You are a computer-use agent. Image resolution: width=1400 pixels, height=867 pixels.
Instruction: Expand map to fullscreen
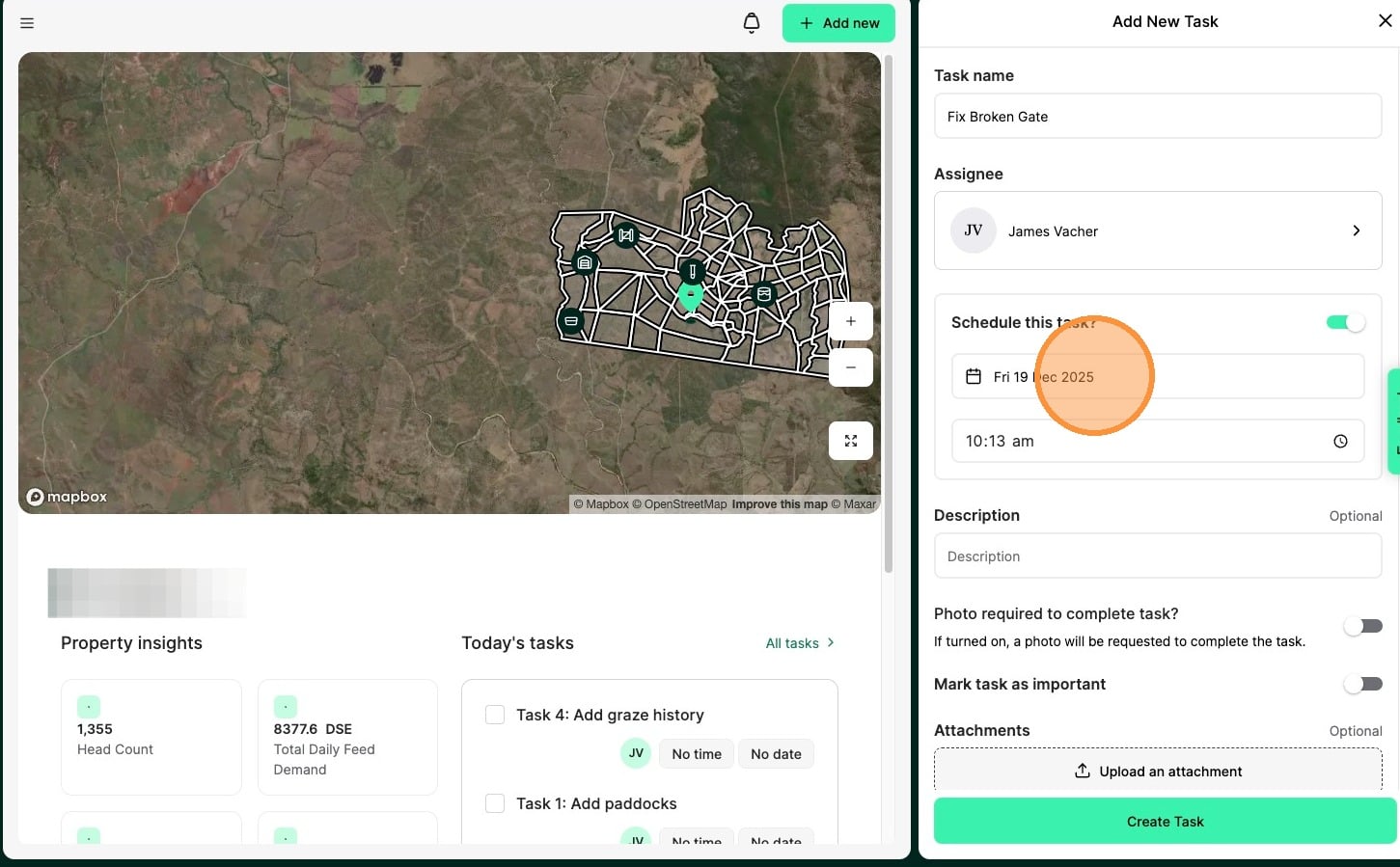pos(850,441)
